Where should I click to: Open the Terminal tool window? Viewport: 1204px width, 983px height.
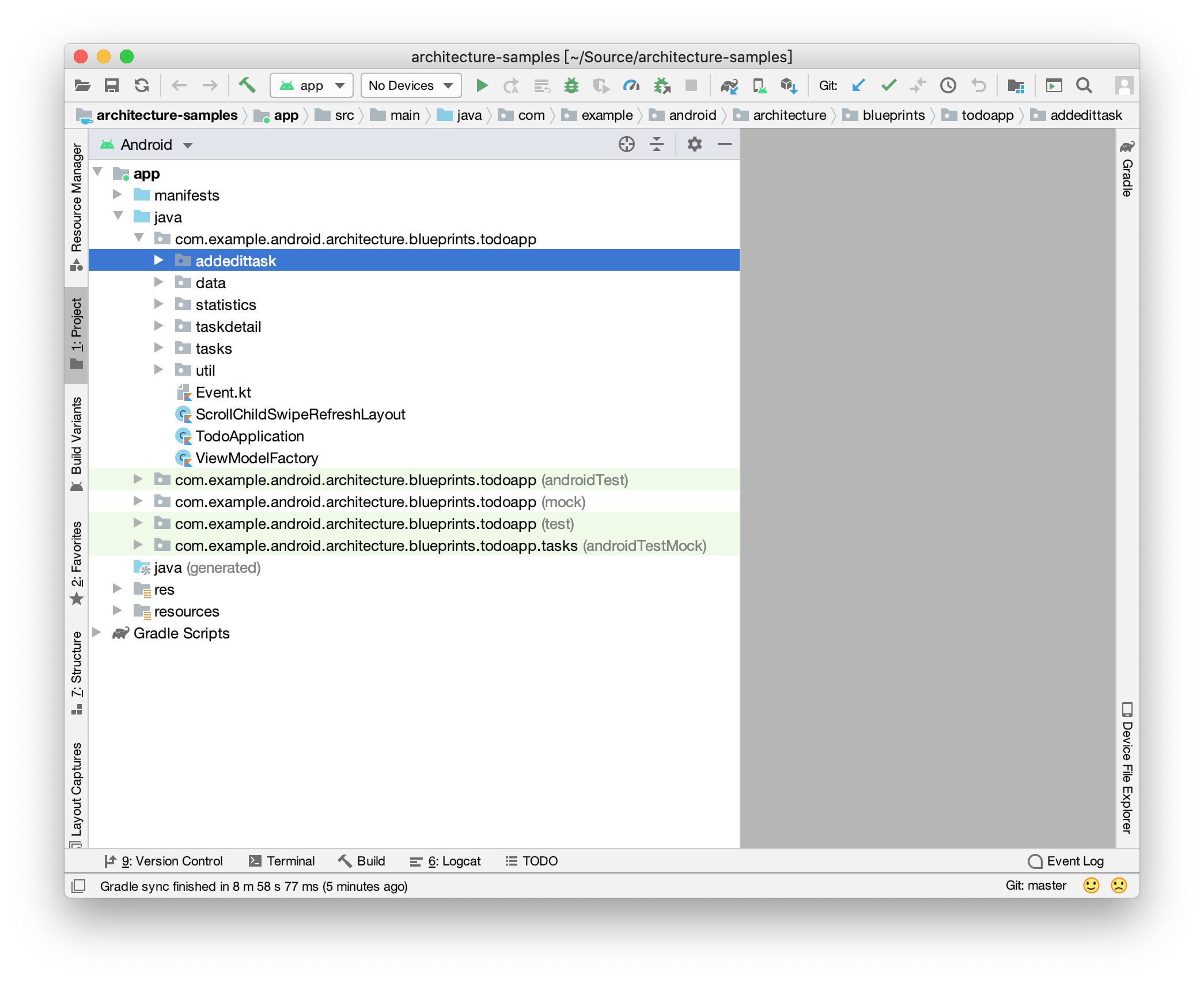(282, 861)
